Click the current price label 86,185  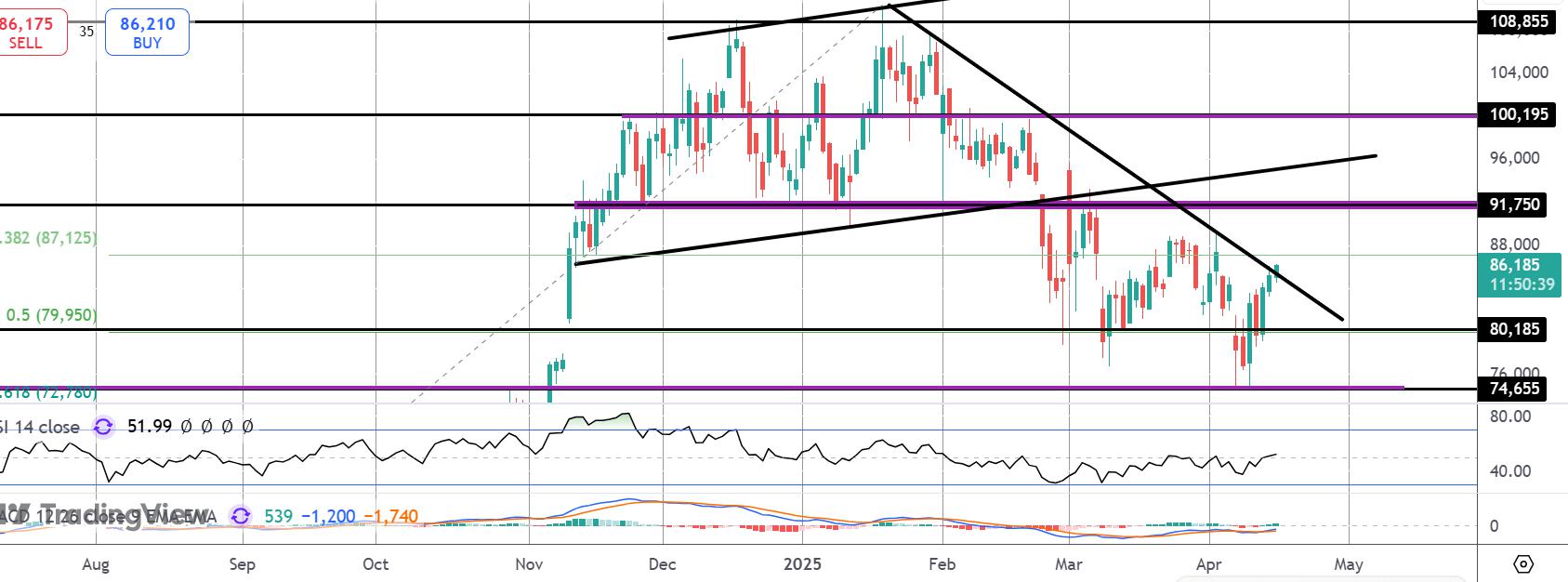(1514, 265)
